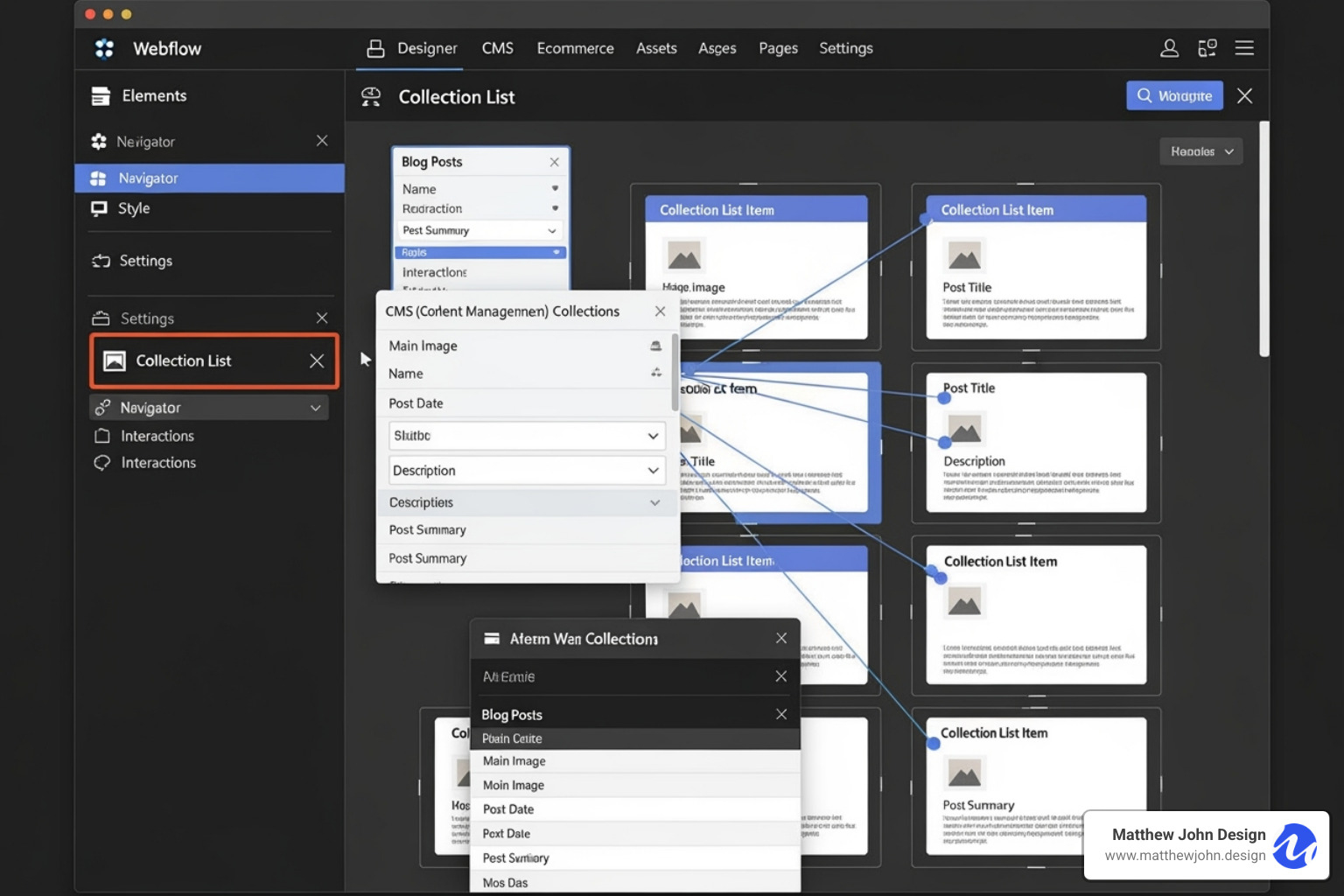Click the Settings sidebar entry with arrows icon
Screen dimensions: 1344x896
[131, 261]
